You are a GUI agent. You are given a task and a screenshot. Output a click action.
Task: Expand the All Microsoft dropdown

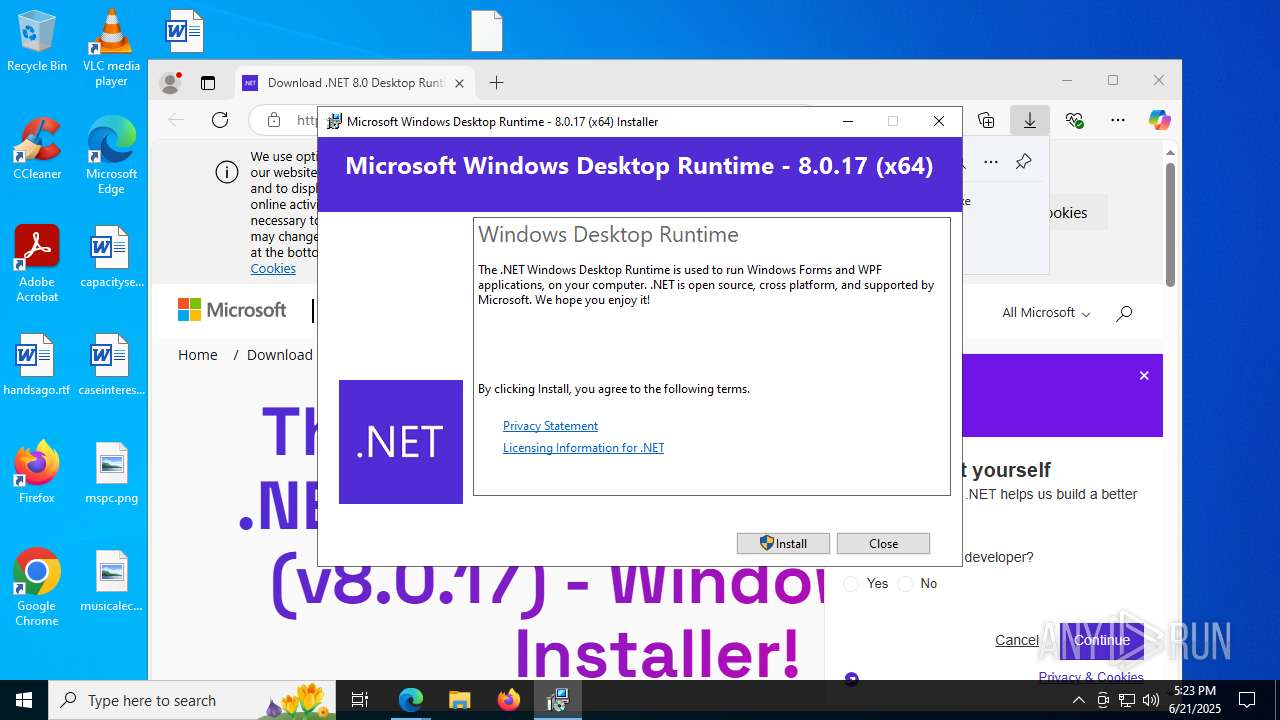[1046, 313]
